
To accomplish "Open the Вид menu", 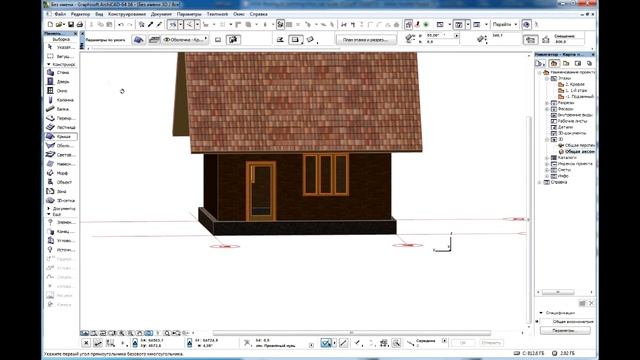I will point(99,14).
